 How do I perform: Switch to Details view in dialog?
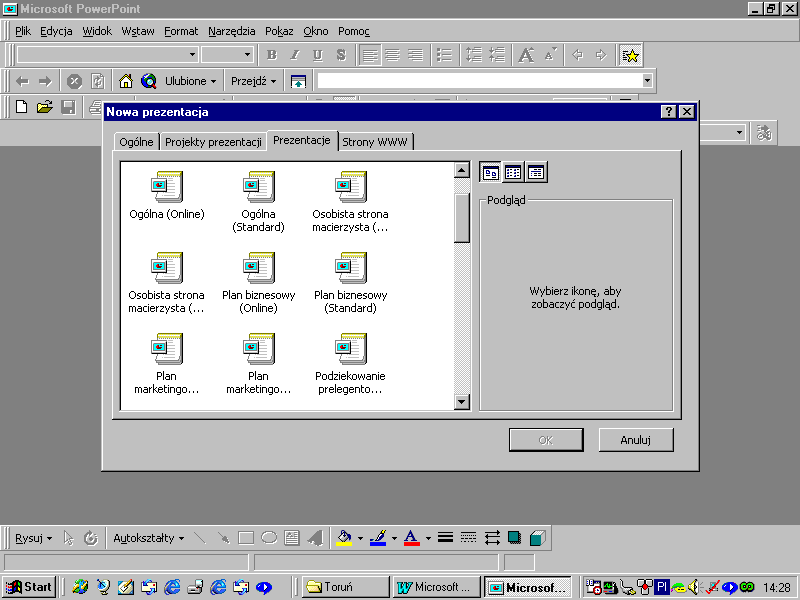[537, 172]
